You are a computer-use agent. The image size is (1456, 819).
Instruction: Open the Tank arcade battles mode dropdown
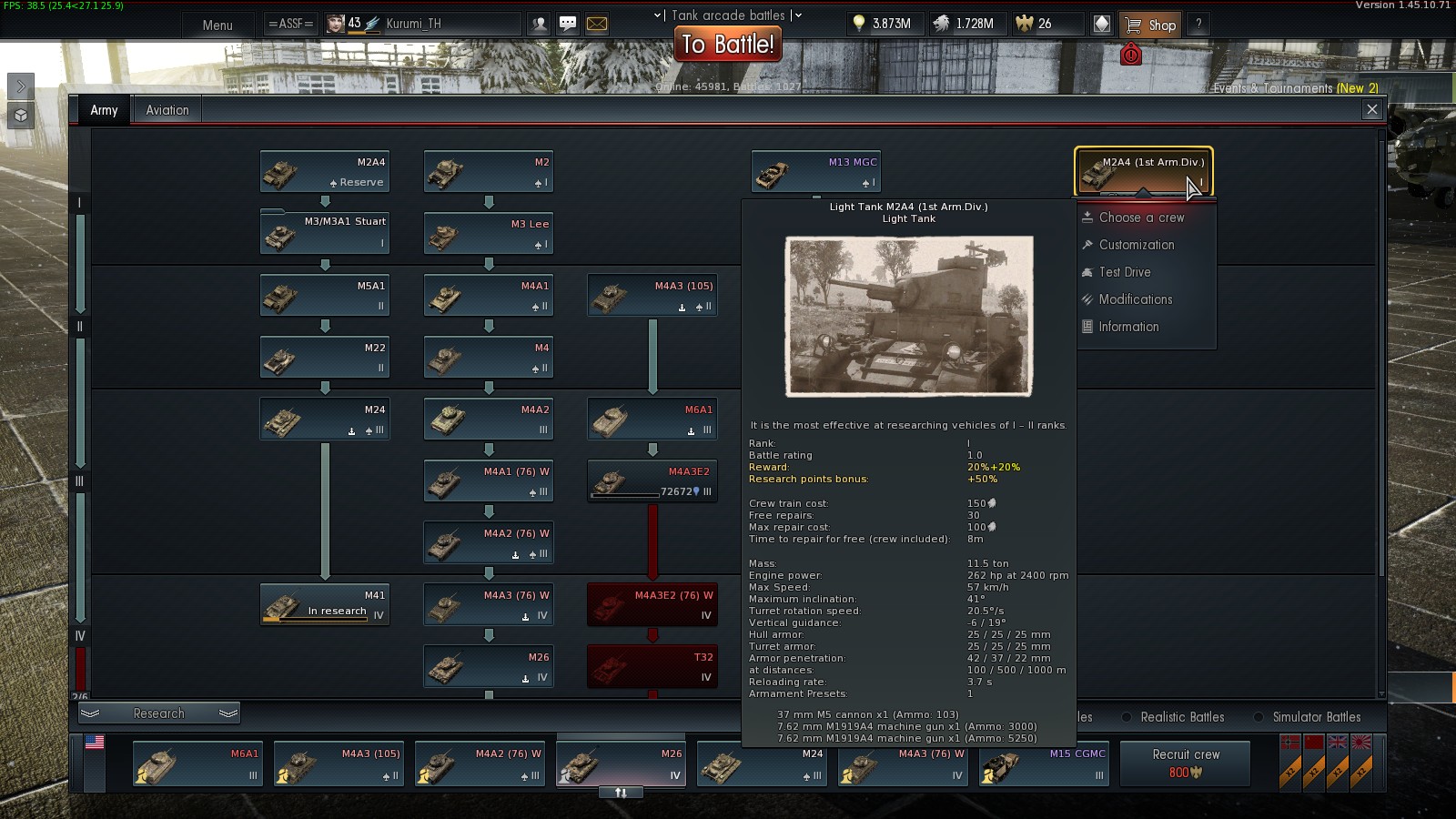tap(728, 15)
